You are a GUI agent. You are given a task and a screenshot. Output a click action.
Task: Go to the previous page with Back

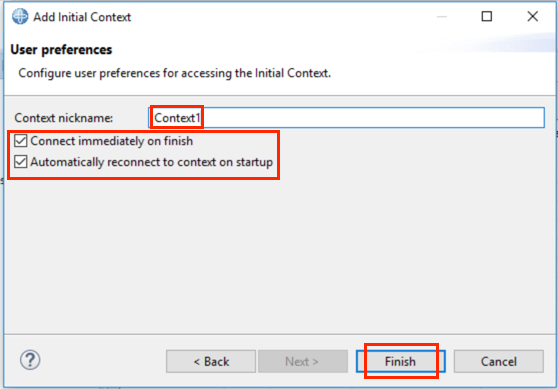point(211,361)
